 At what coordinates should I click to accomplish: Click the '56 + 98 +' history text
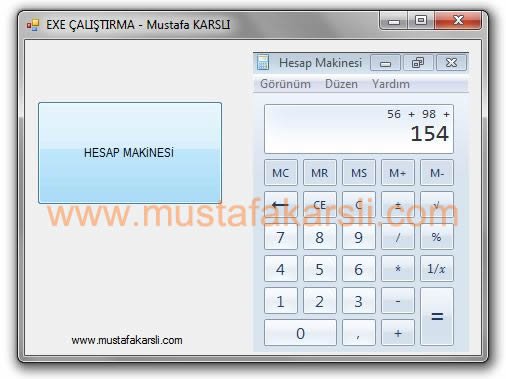click(x=418, y=114)
